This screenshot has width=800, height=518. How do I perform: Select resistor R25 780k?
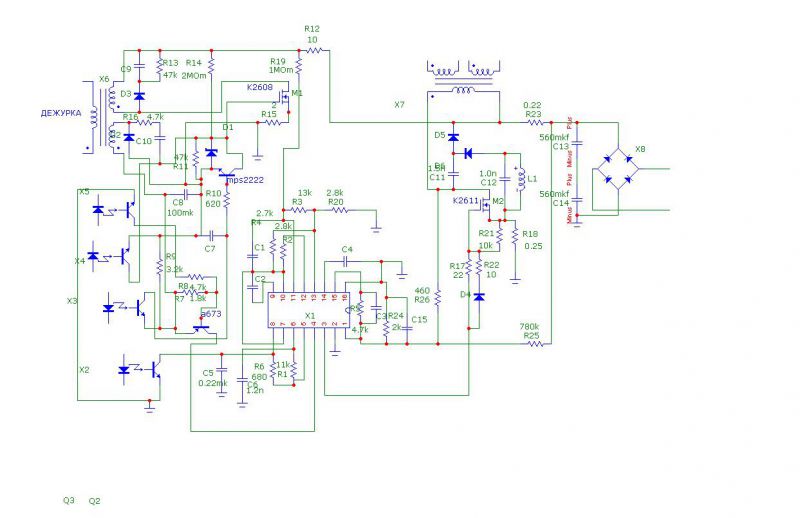[536, 343]
